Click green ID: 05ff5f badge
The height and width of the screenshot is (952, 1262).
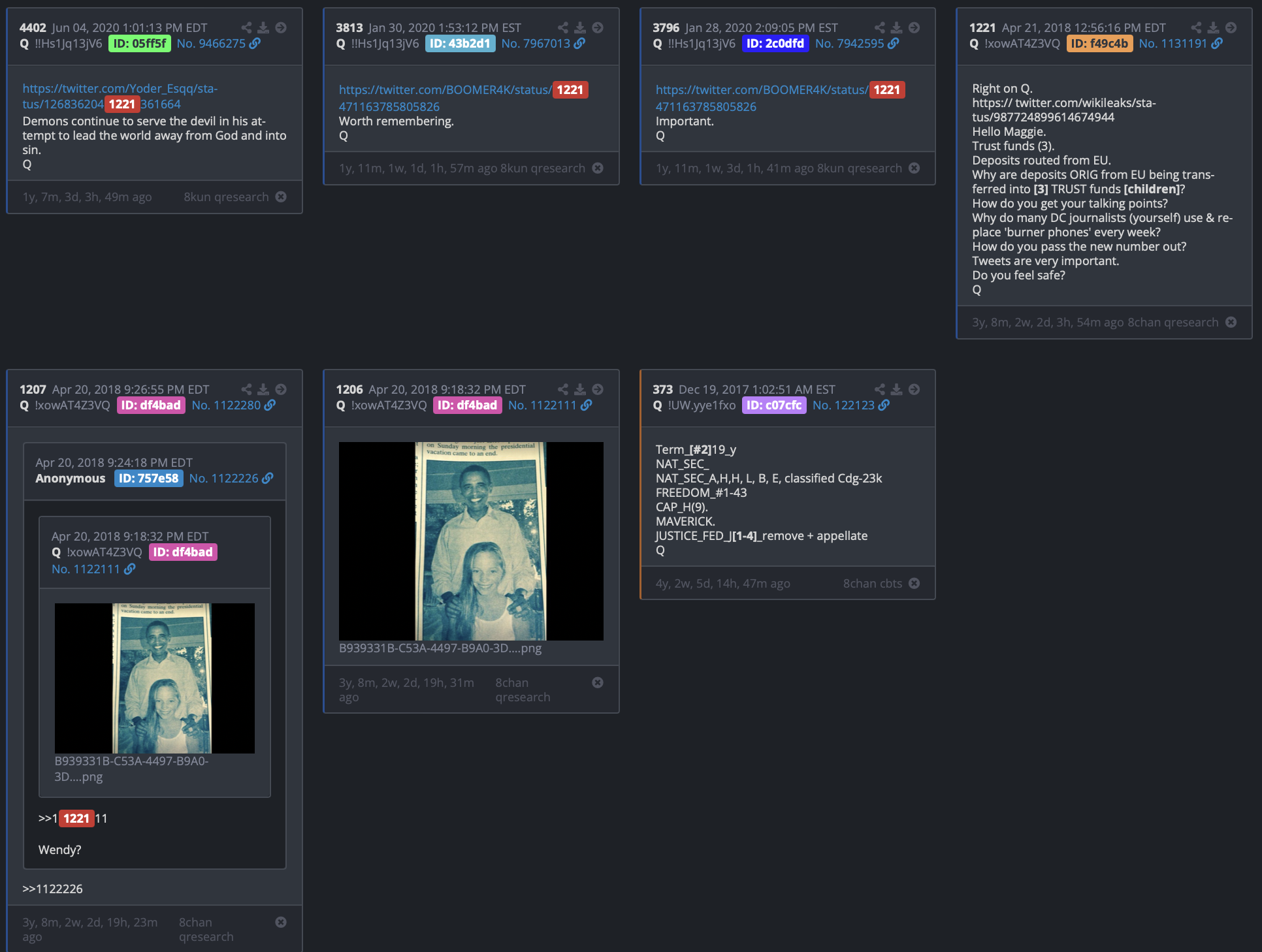pyautogui.click(x=140, y=43)
